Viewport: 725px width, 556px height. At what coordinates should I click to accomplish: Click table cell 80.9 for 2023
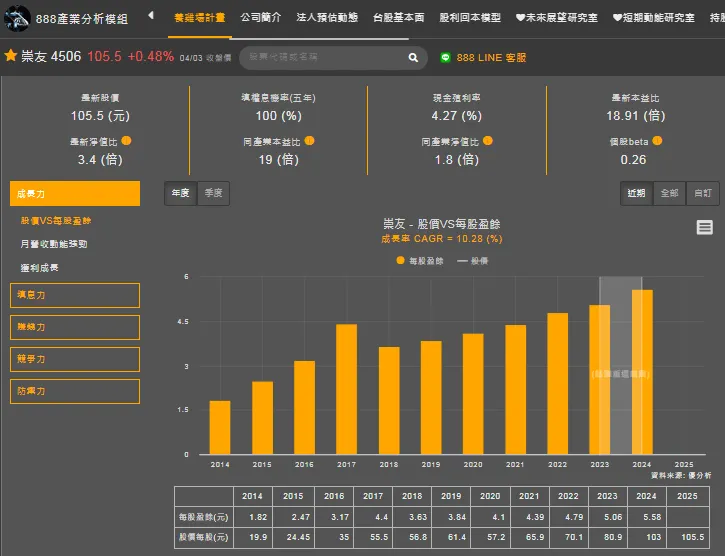[x=608, y=537]
